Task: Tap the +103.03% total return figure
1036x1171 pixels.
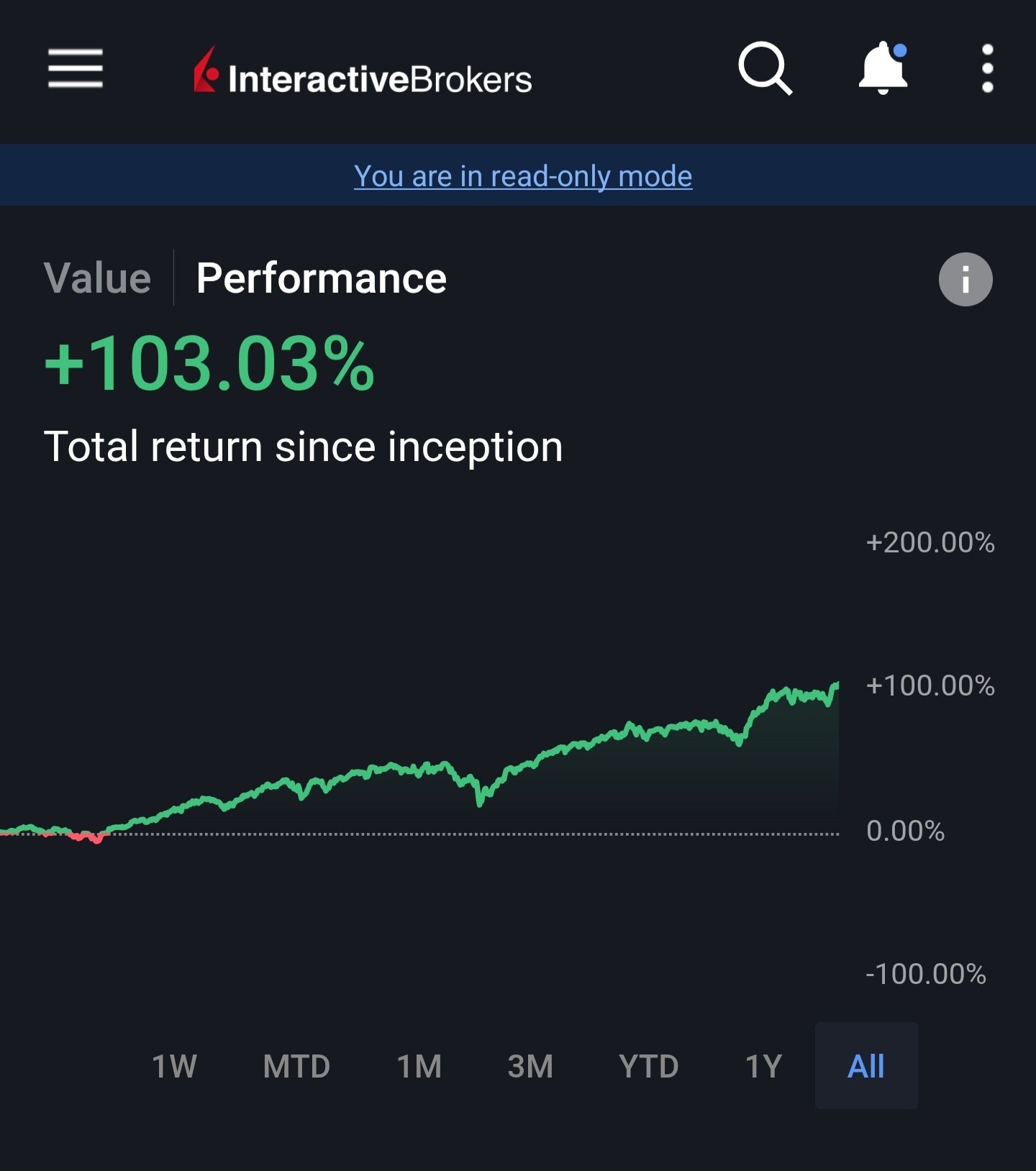Action: [209, 364]
